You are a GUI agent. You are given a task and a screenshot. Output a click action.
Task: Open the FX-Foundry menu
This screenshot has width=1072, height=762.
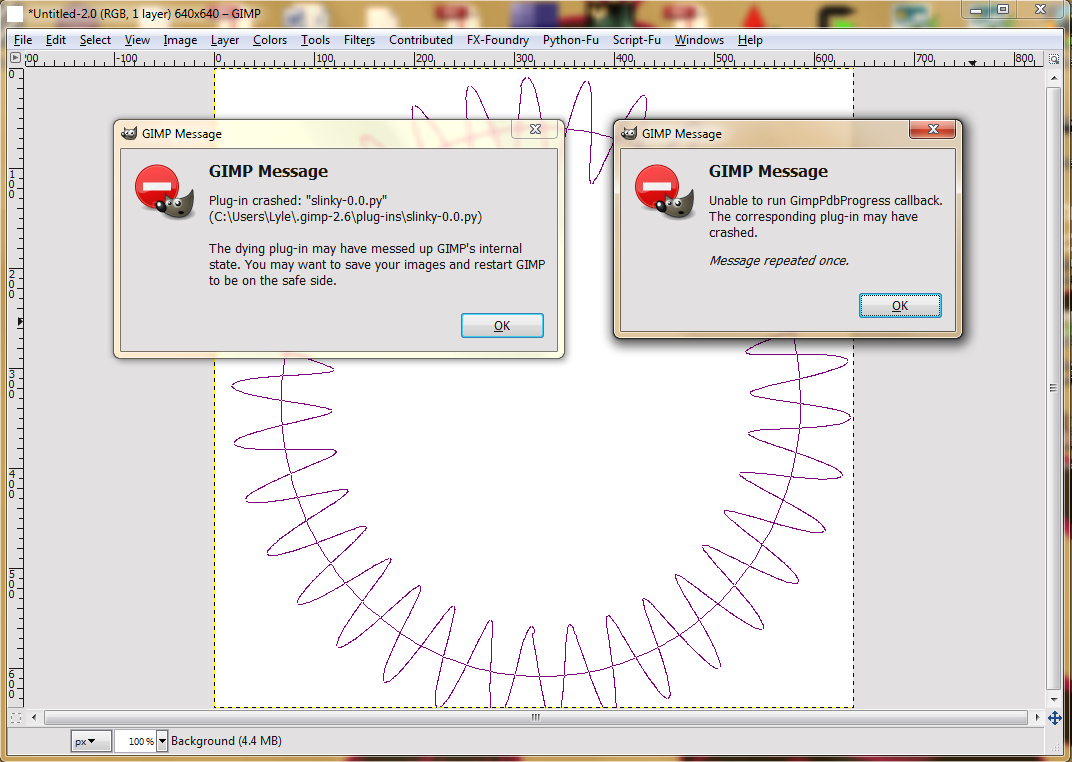498,40
